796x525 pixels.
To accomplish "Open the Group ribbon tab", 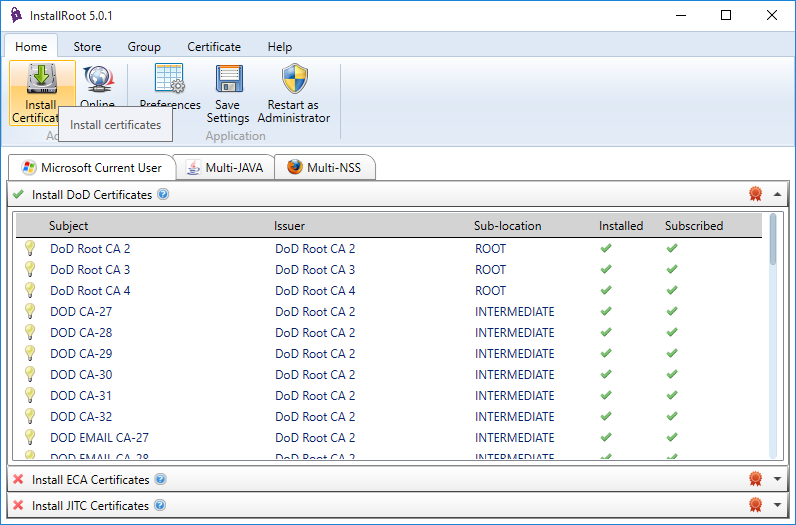I will (x=144, y=47).
